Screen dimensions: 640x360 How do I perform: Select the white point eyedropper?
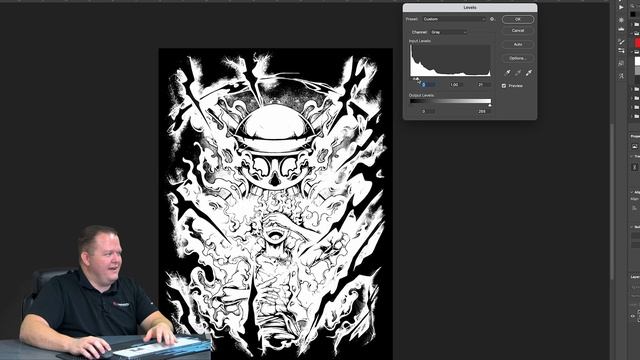click(529, 72)
